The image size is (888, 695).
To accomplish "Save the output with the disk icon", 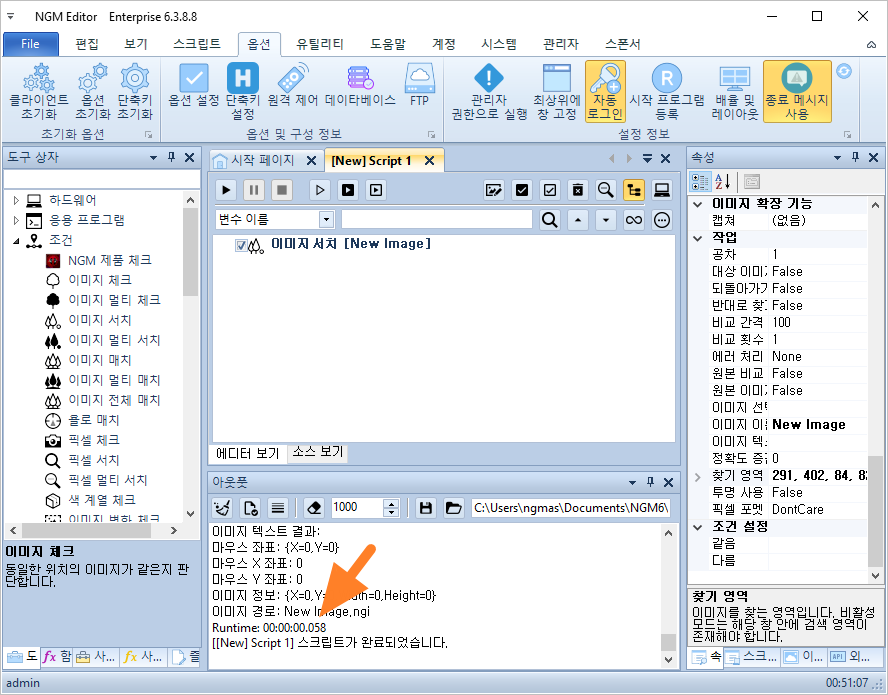I will (426, 508).
